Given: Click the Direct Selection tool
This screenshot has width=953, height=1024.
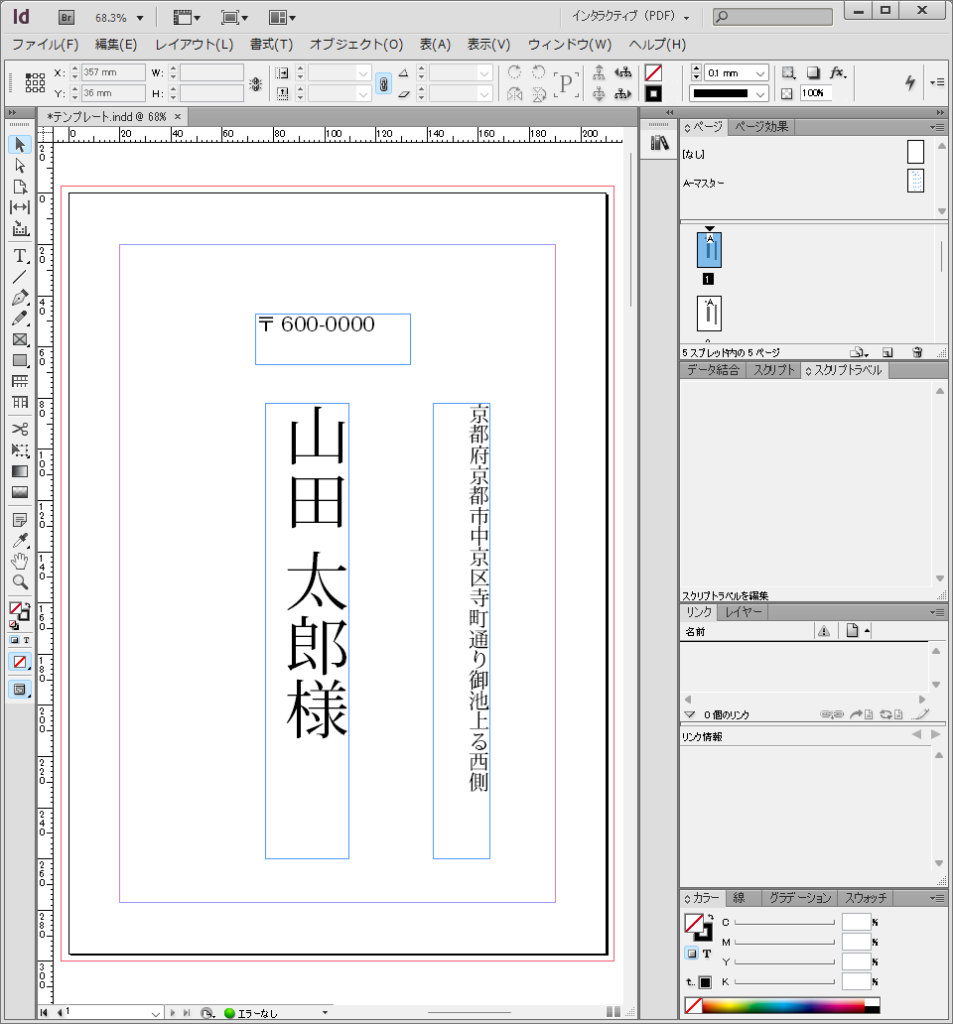Looking at the screenshot, I should [19, 166].
